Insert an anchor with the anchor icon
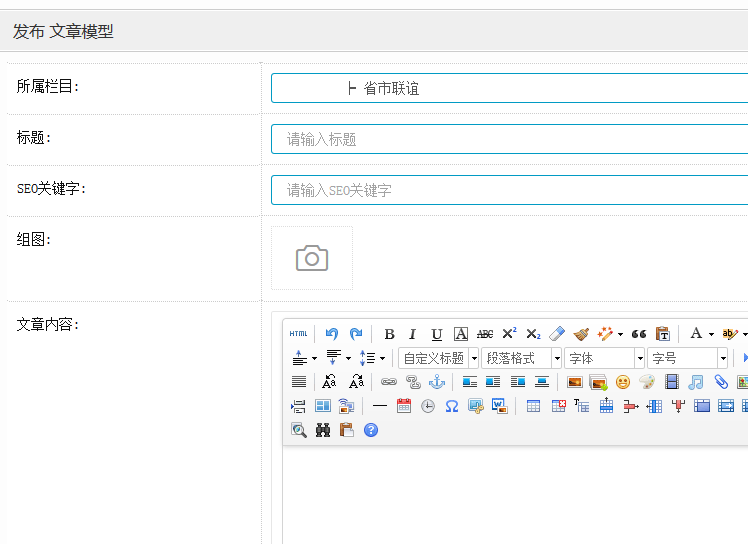 (436, 382)
